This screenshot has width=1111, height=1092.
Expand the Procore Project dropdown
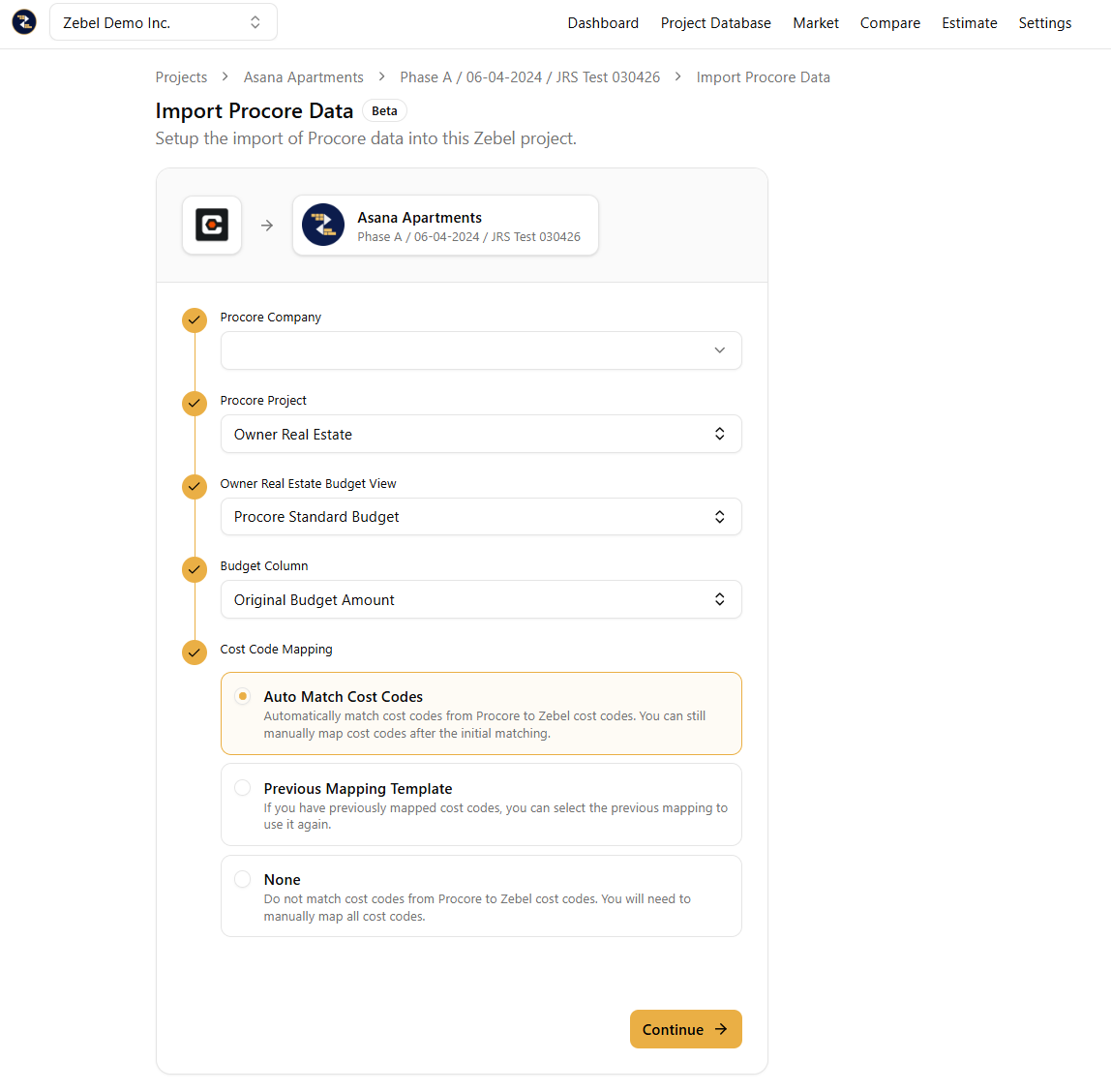click(481, 434)
